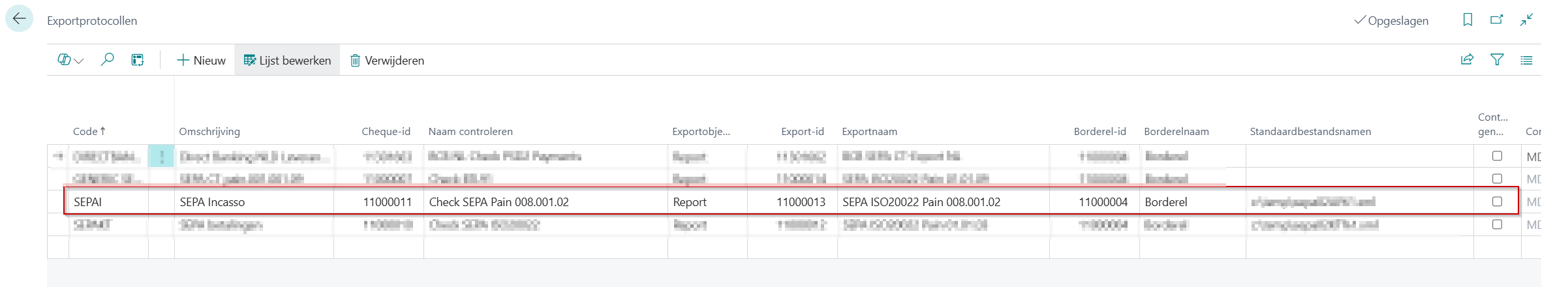Image resolution: width=1568 pixels, height=287 pixels.
Task: Click the collapse page arrows icon
Action: 1526,20
